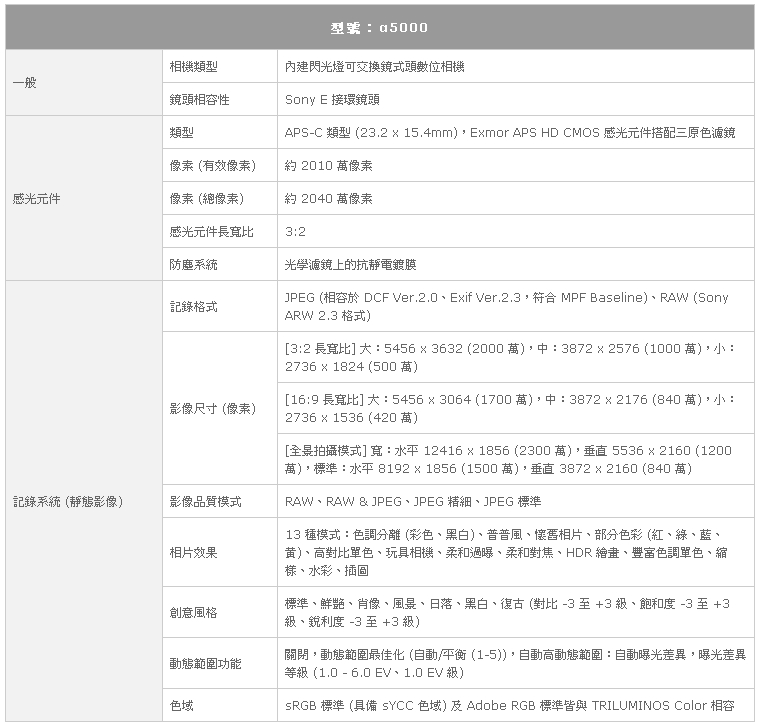
Task: Select the 13 種模式 photo effects cell
Action: pyautogui.click(x=516, y=552)
